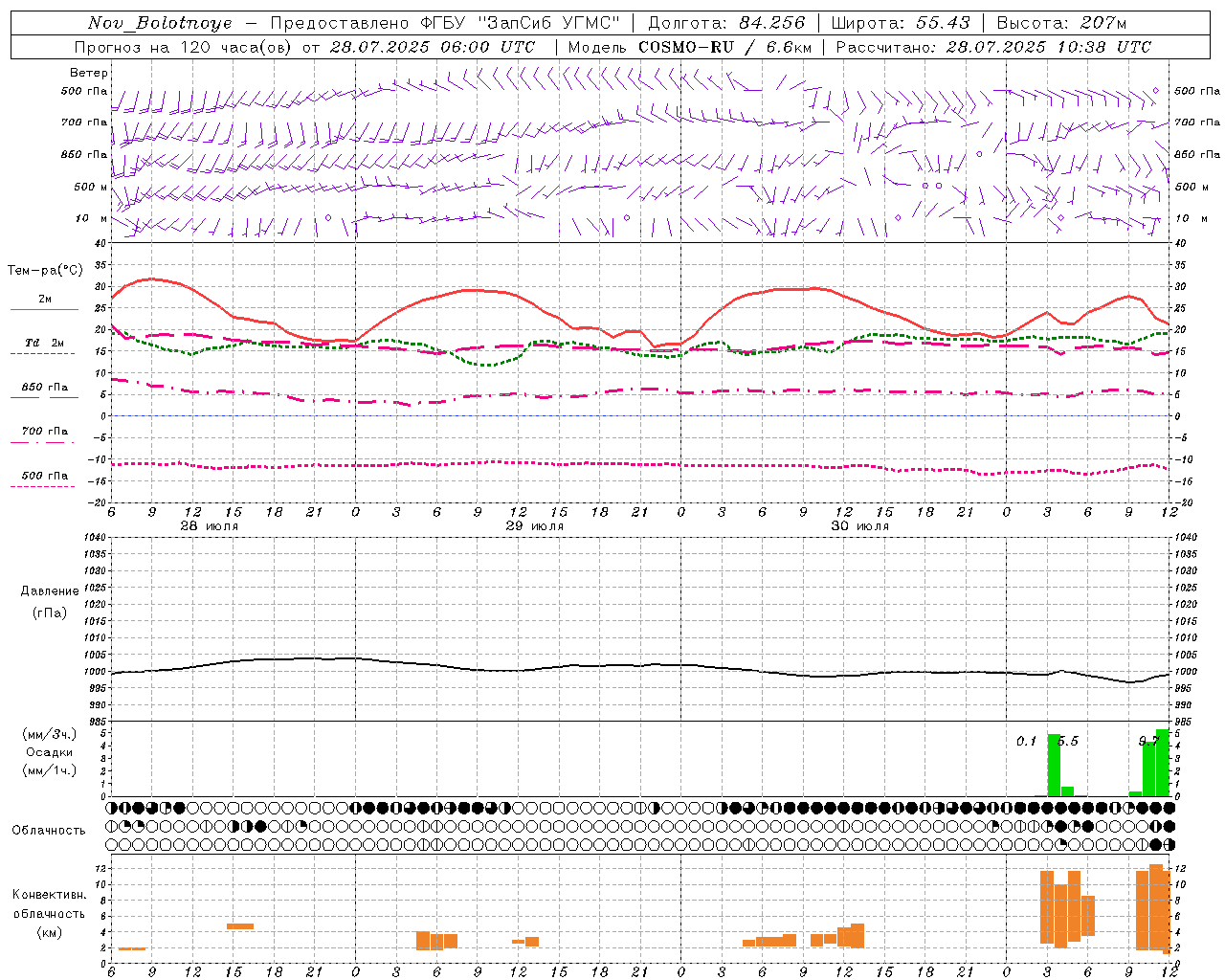
Task: Click the Конвективн. convective cloud label
Action: pyautogui.click(x=50, y=895)
